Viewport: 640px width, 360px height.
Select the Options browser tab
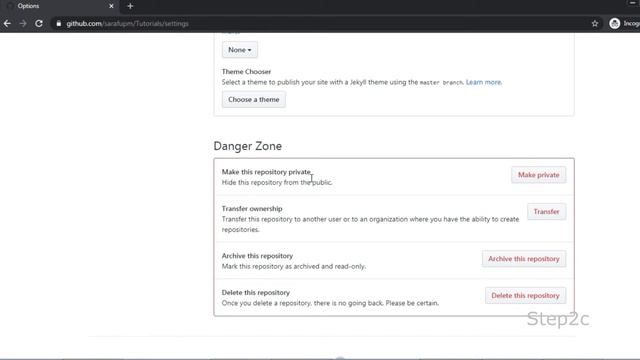coord(61,6)
